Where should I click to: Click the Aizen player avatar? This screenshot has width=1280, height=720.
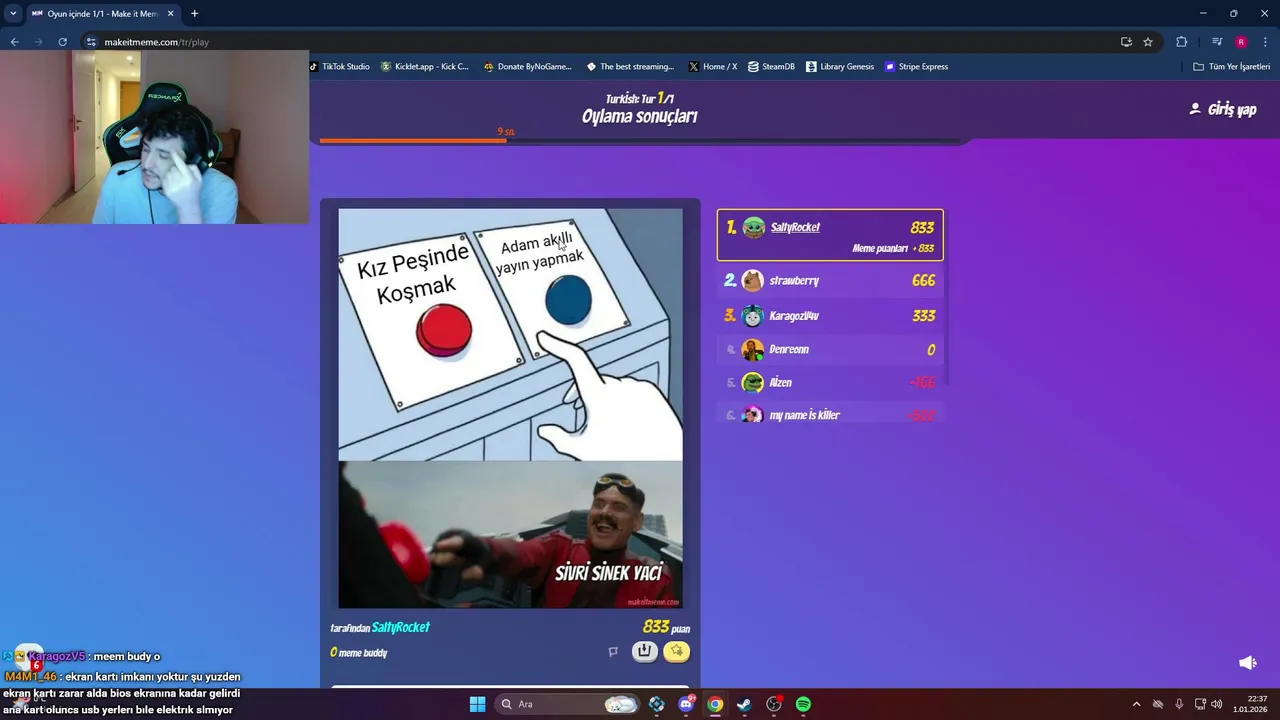tap(753, 383)
